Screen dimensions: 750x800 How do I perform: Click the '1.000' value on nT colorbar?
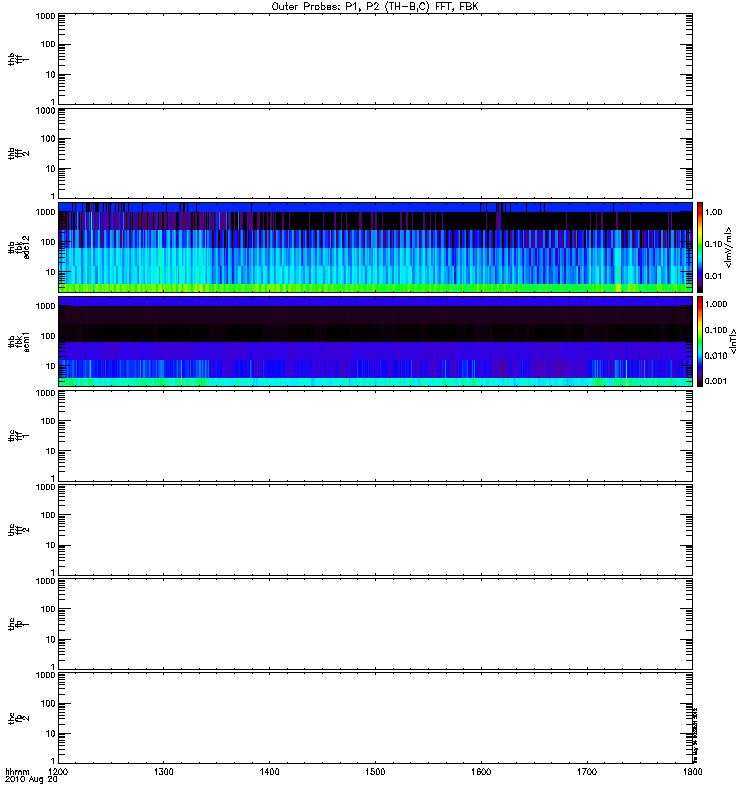(716, 304)
